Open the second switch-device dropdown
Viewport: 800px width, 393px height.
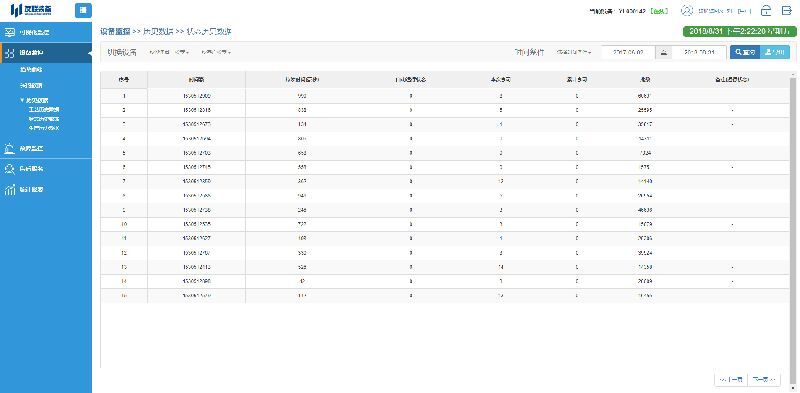tap(216, 53)
